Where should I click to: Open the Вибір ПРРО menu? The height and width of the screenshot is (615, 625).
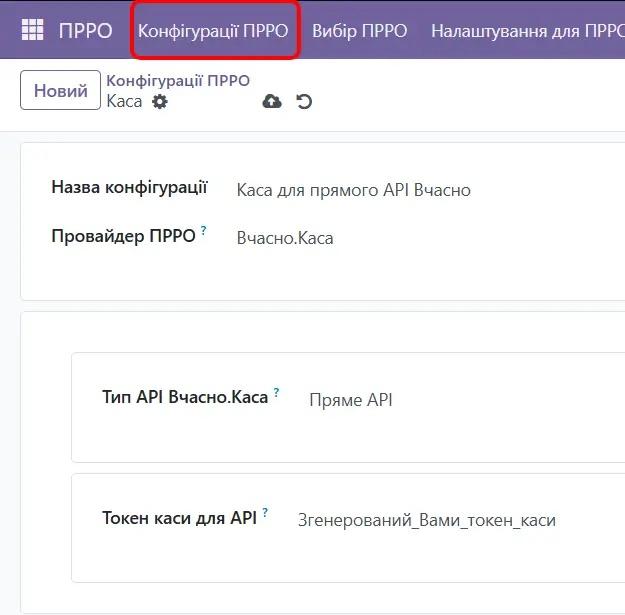[360, 31]
